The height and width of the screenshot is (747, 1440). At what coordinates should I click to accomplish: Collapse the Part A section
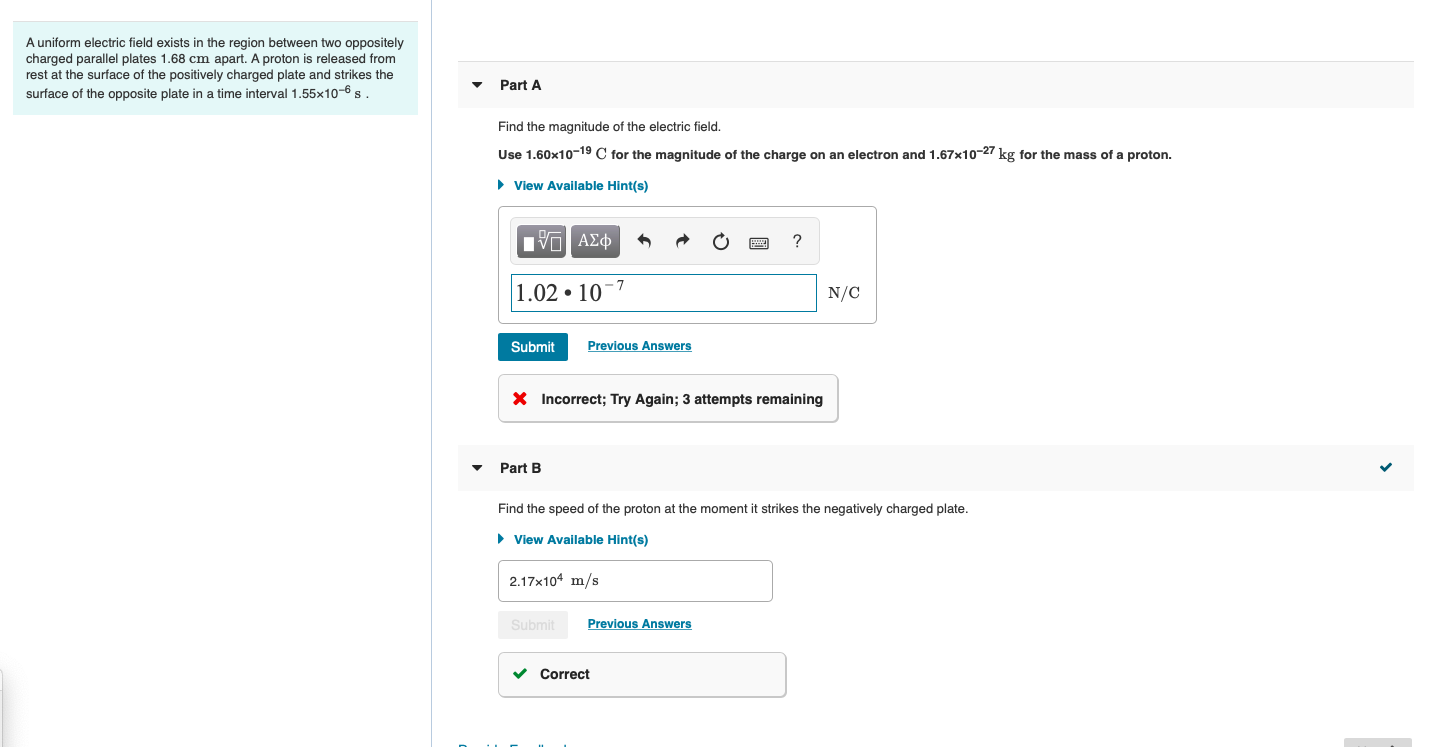coord(477,85)
